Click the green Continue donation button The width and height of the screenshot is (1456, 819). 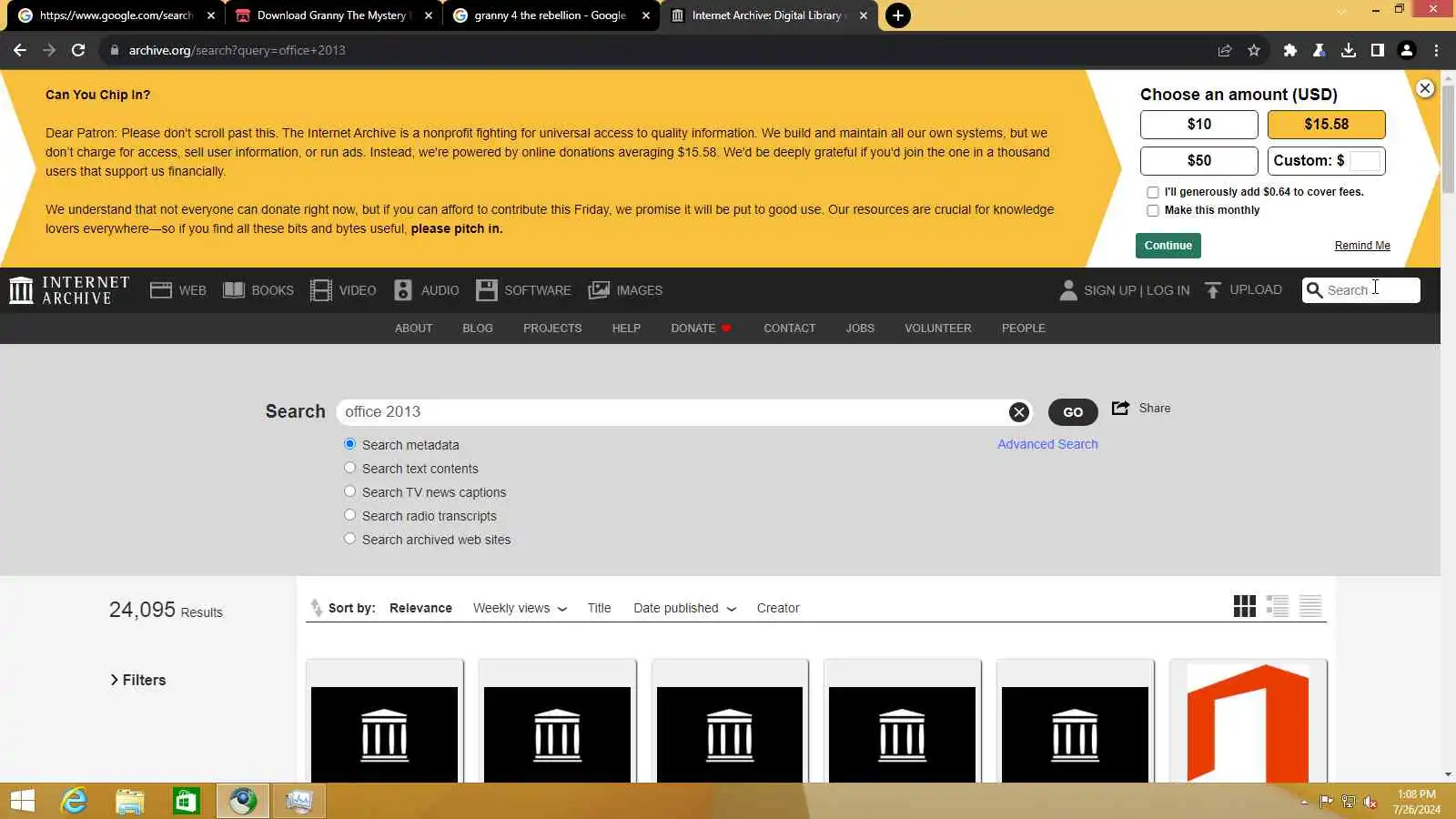tap(1168, 246)
